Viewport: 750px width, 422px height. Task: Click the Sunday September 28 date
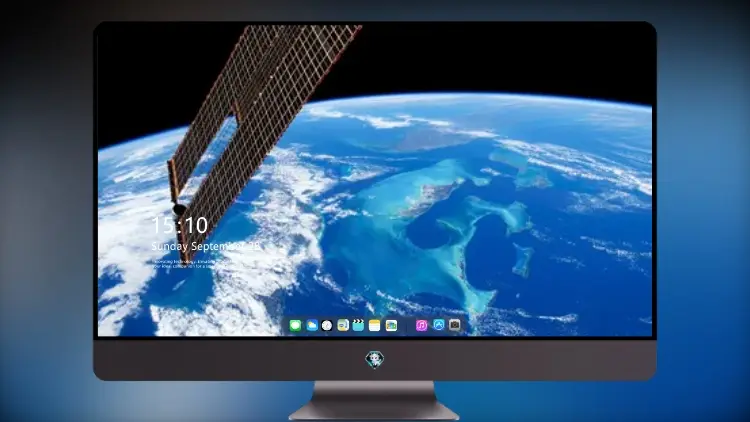pos(206,246)
